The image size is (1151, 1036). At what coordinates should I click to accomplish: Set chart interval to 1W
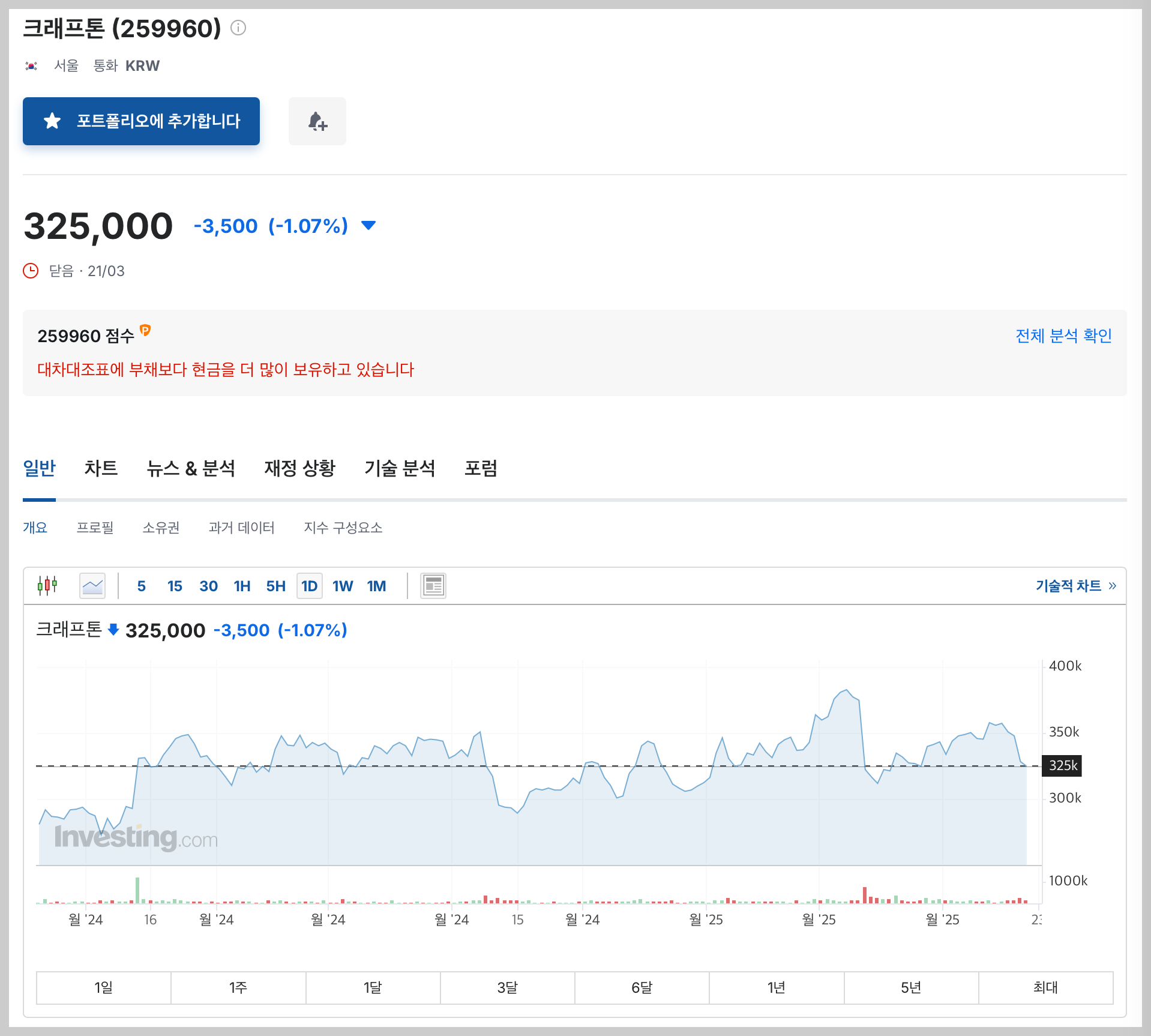pyautogui.click(x=343, y=586)
